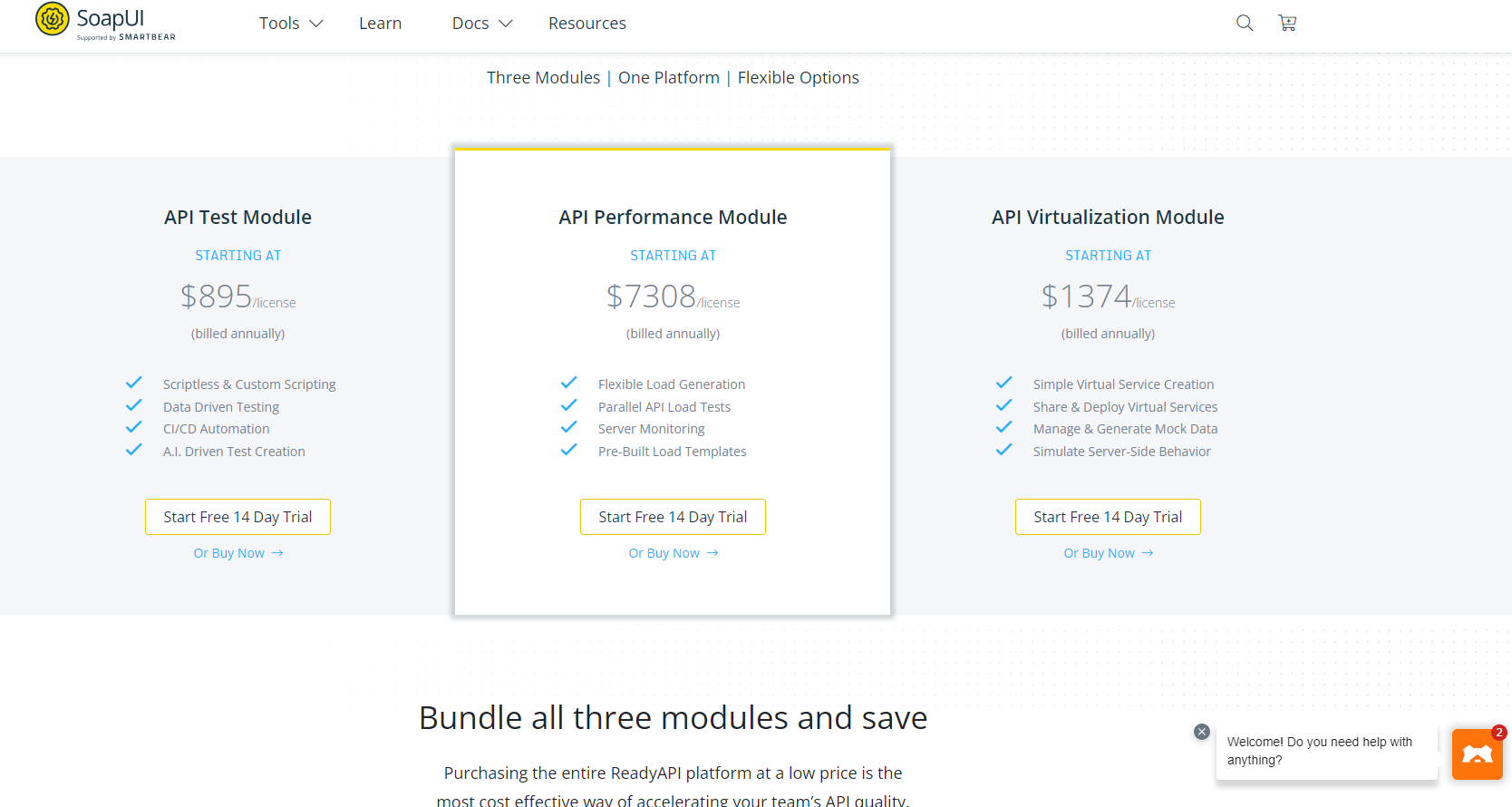The width and height of the screenshot is (1512, 807).
Task: Click the Manage & Generate Mock Data text
Action: (1125, 429)
